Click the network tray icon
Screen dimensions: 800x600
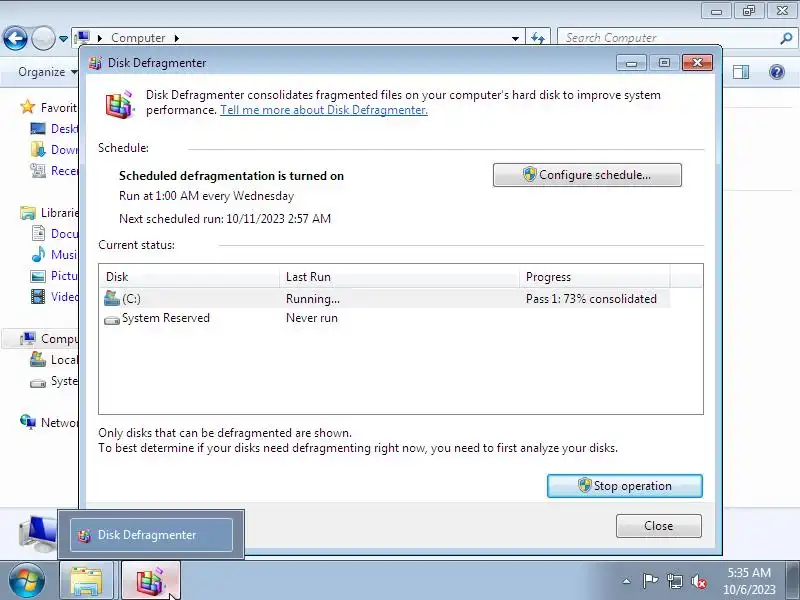pyautogui.click(x=674, y=581)
